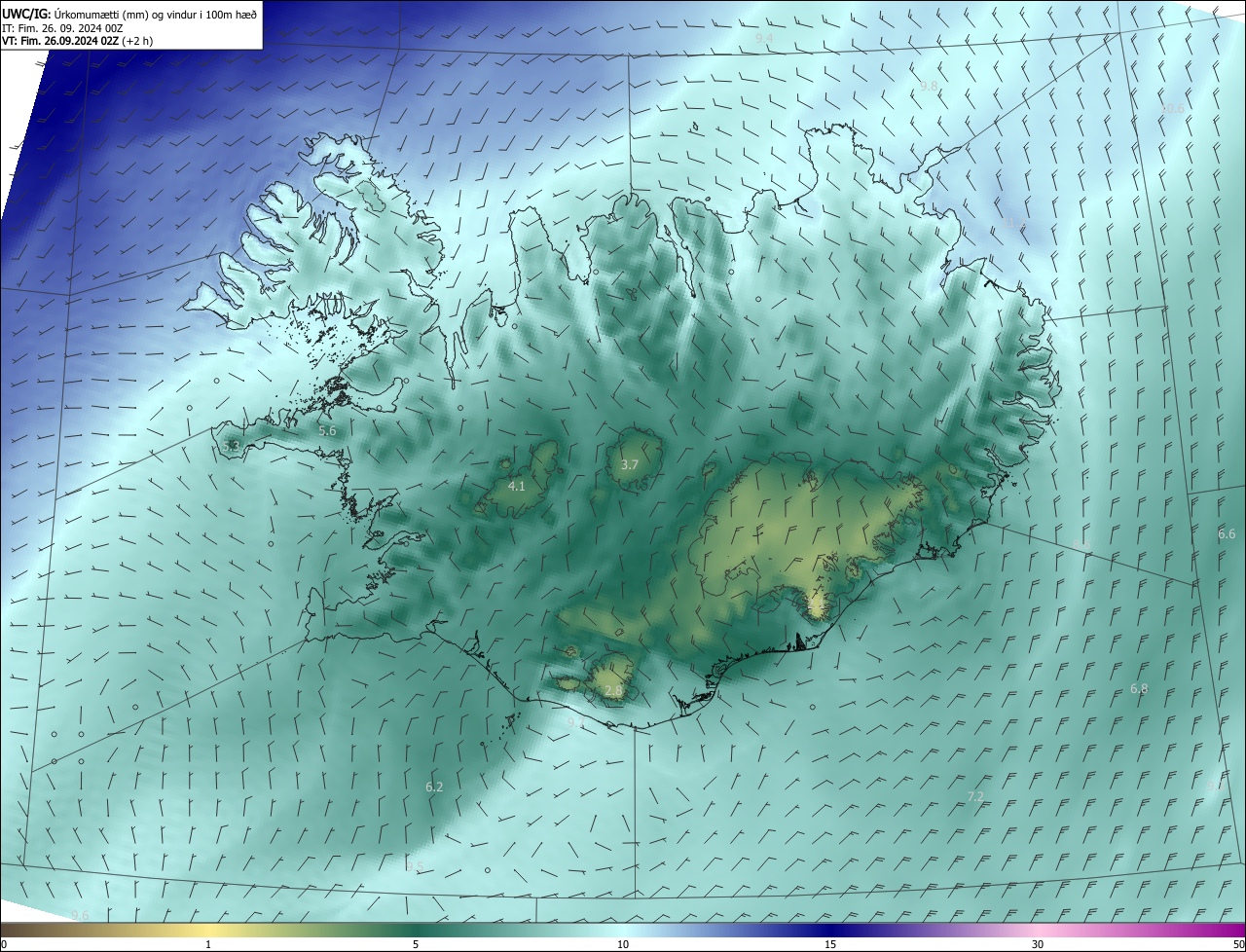
Task: Click the 'VT: Fim. 26.09.2024 02Z (+2 h)' line
Action: click(78, 41)
